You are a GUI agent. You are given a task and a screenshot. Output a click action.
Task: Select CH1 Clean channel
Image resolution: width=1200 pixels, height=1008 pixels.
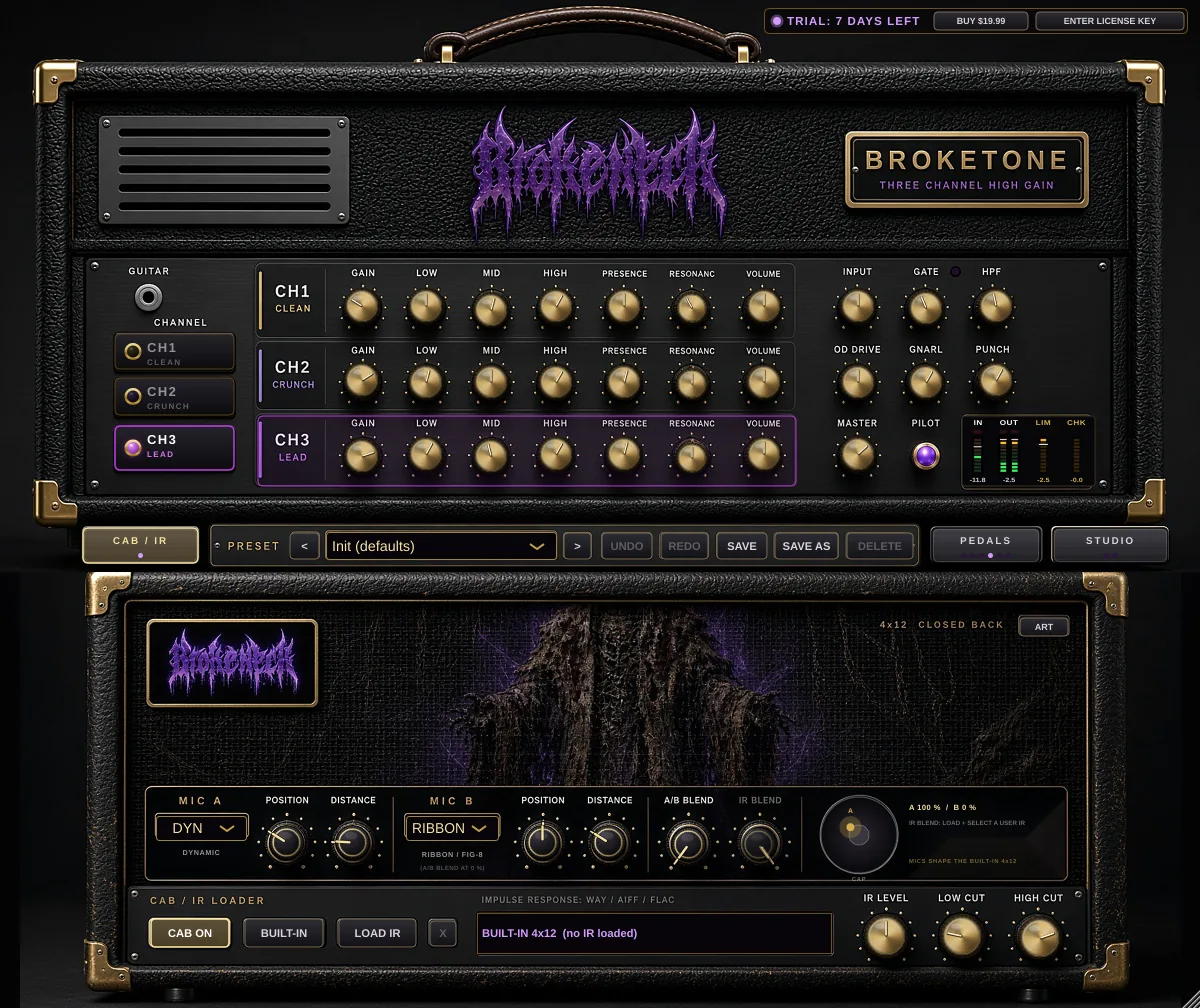[x=175, y=353]
